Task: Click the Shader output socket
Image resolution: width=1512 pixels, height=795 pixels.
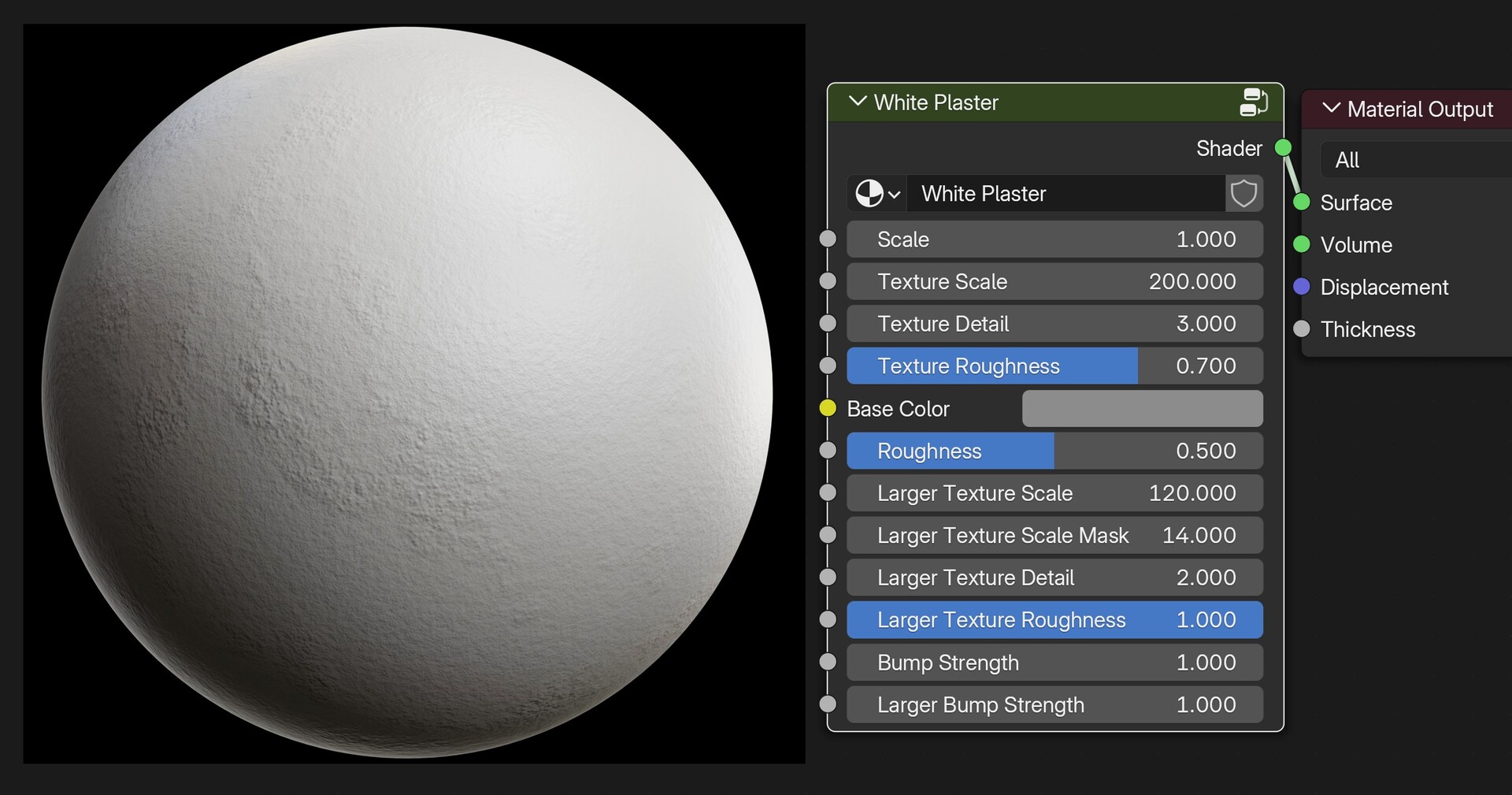Action: pos(1283,147)
